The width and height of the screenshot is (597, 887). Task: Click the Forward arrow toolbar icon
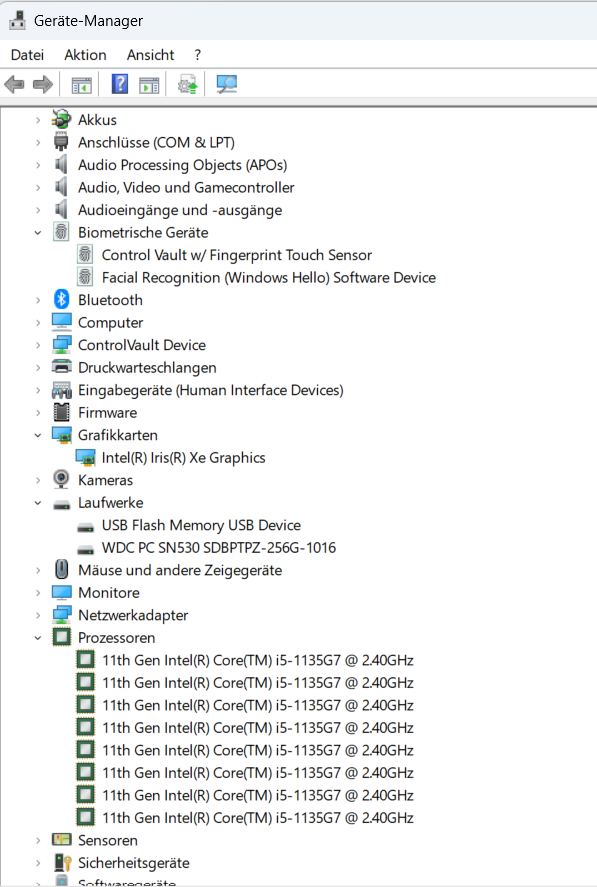pyautogui.click(x=43, y=85)
